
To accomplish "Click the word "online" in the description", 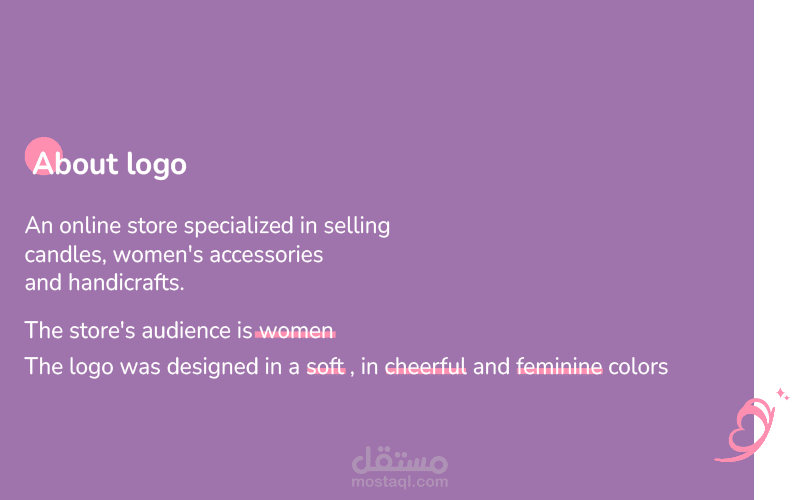I will click(x=92, y=225).
